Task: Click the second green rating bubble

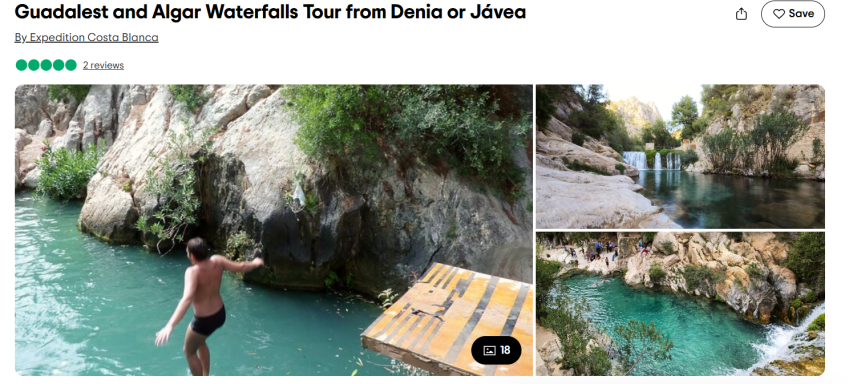Action: coord(34,65)
